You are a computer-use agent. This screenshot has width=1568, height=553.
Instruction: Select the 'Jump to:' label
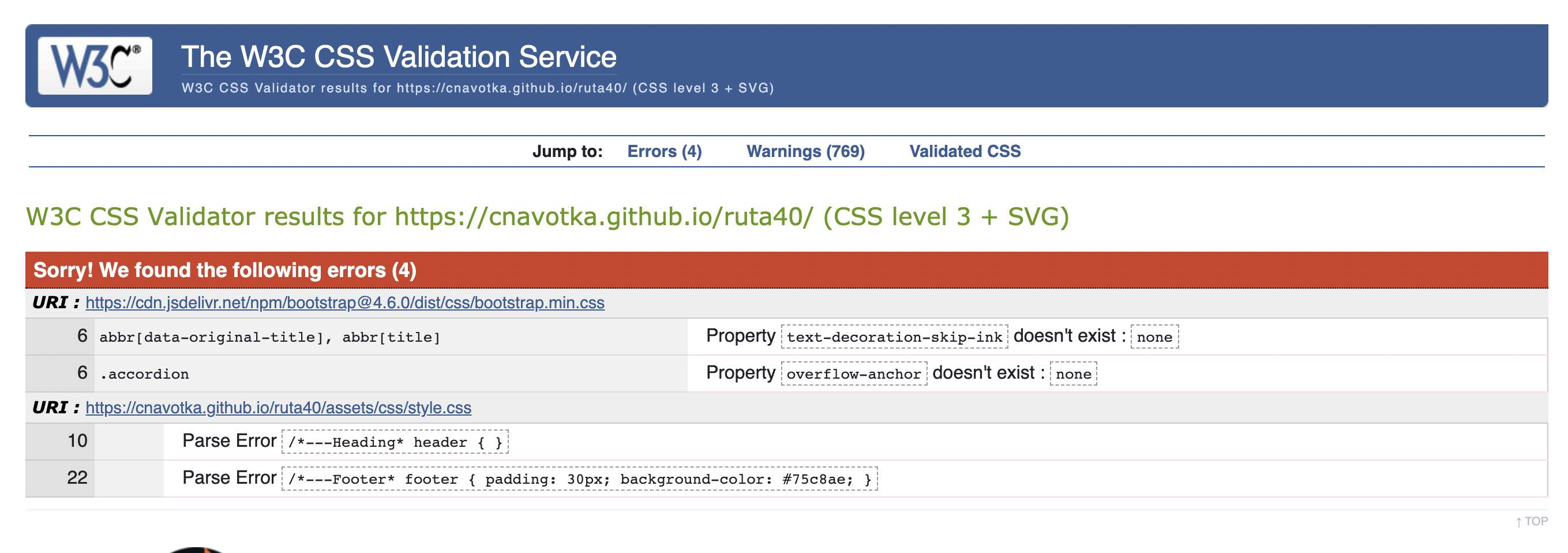(567, 151)
